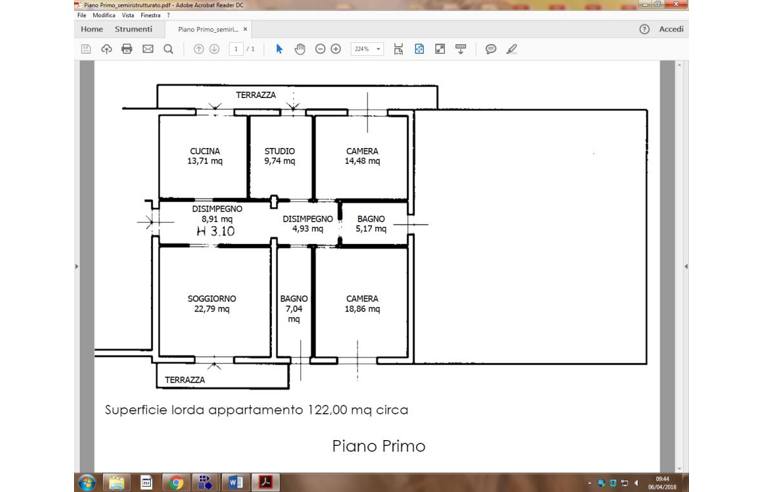764x492 pixels.
Task: Activate the arrow selection tool
Action: pos(279,49)
